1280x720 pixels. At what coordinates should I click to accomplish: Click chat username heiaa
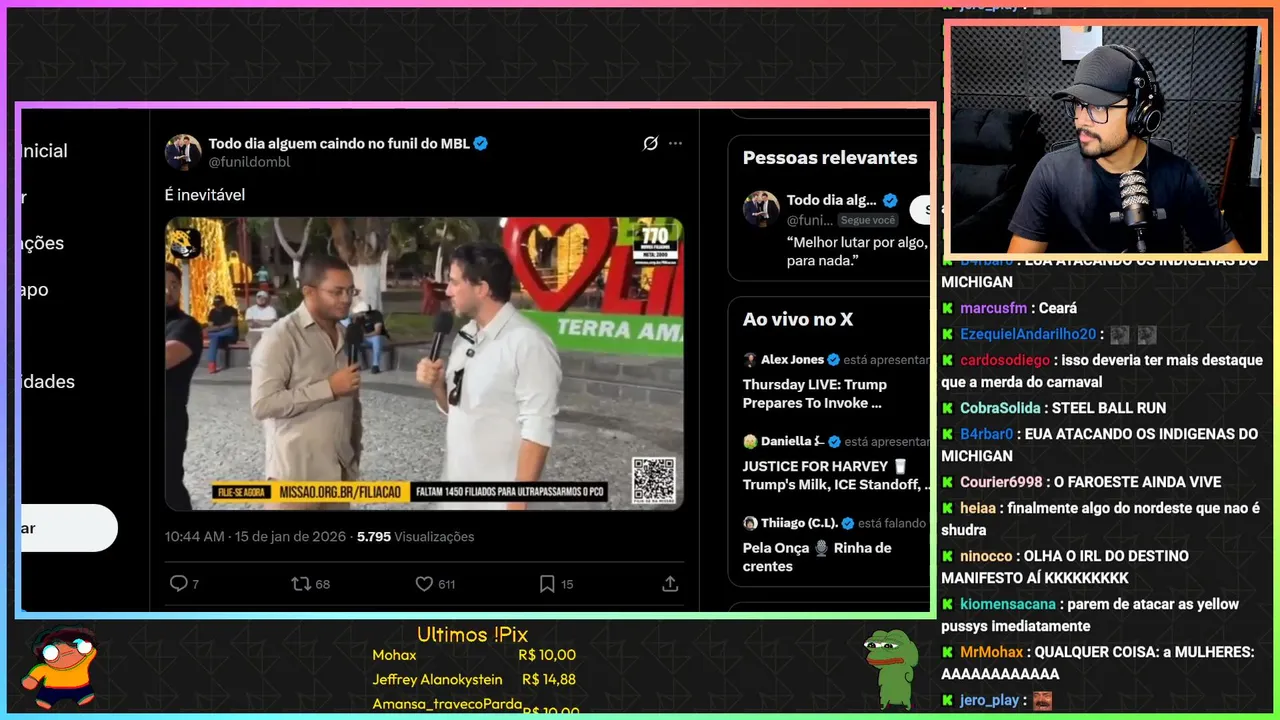pyautogui.click(x=979, y=508)
